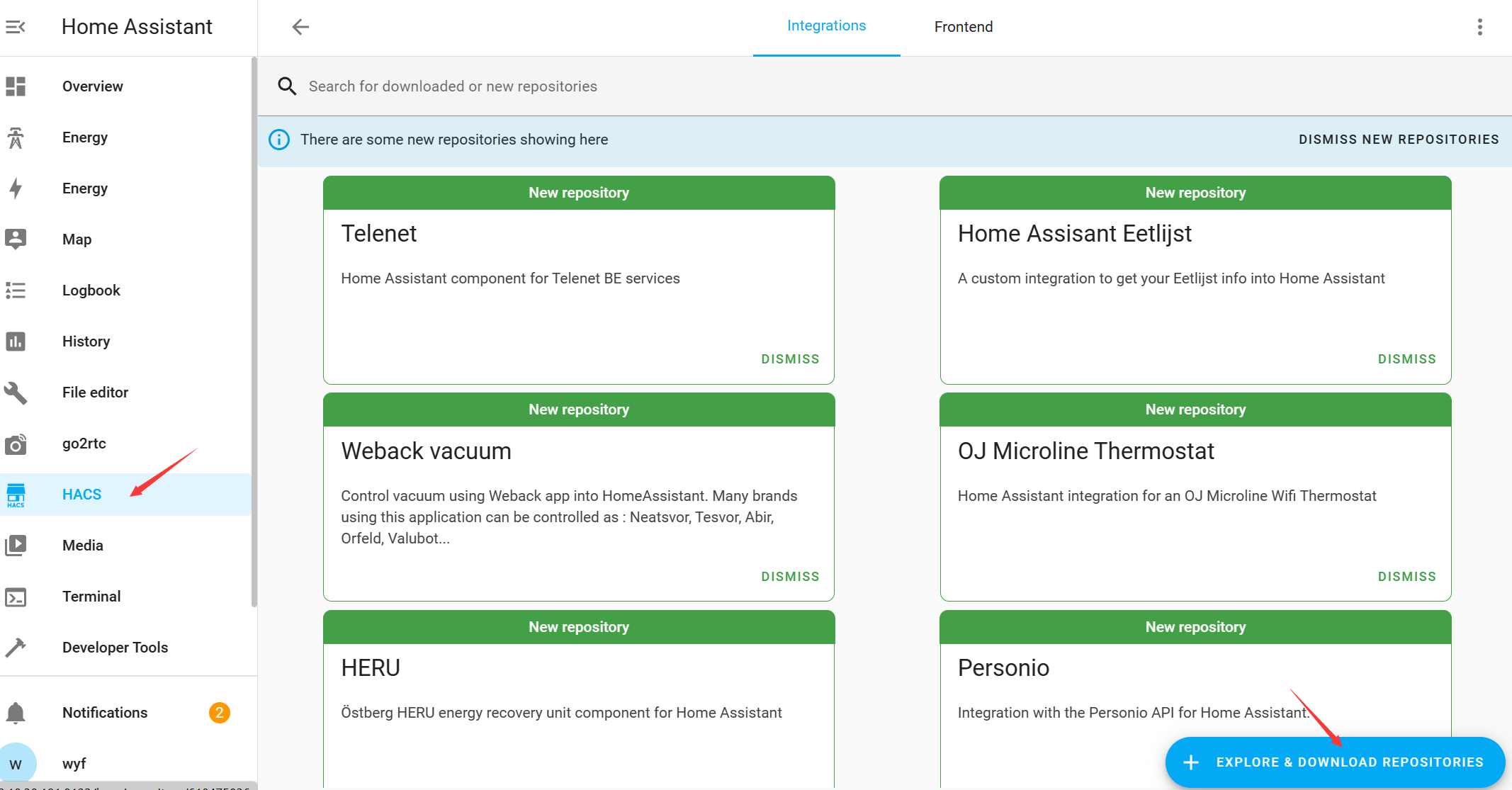Open Developer Tools hammer icon

point(16,648)
